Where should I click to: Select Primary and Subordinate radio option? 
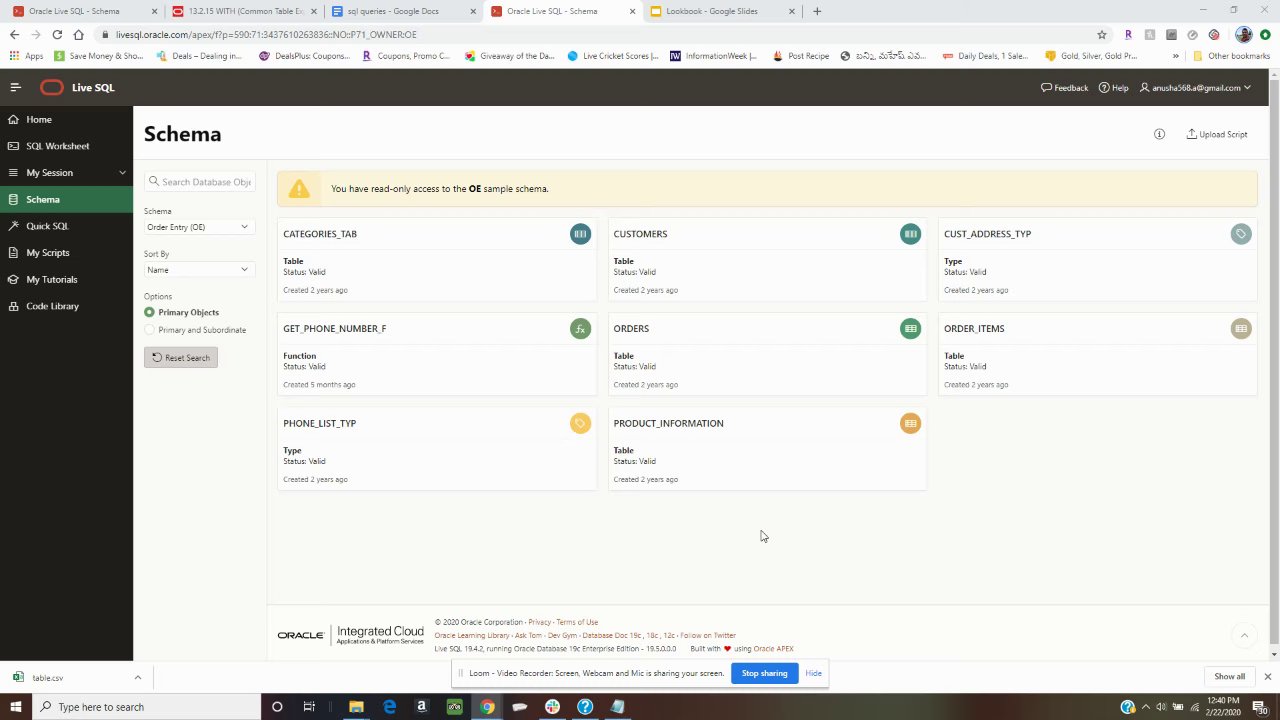point(149,330)
